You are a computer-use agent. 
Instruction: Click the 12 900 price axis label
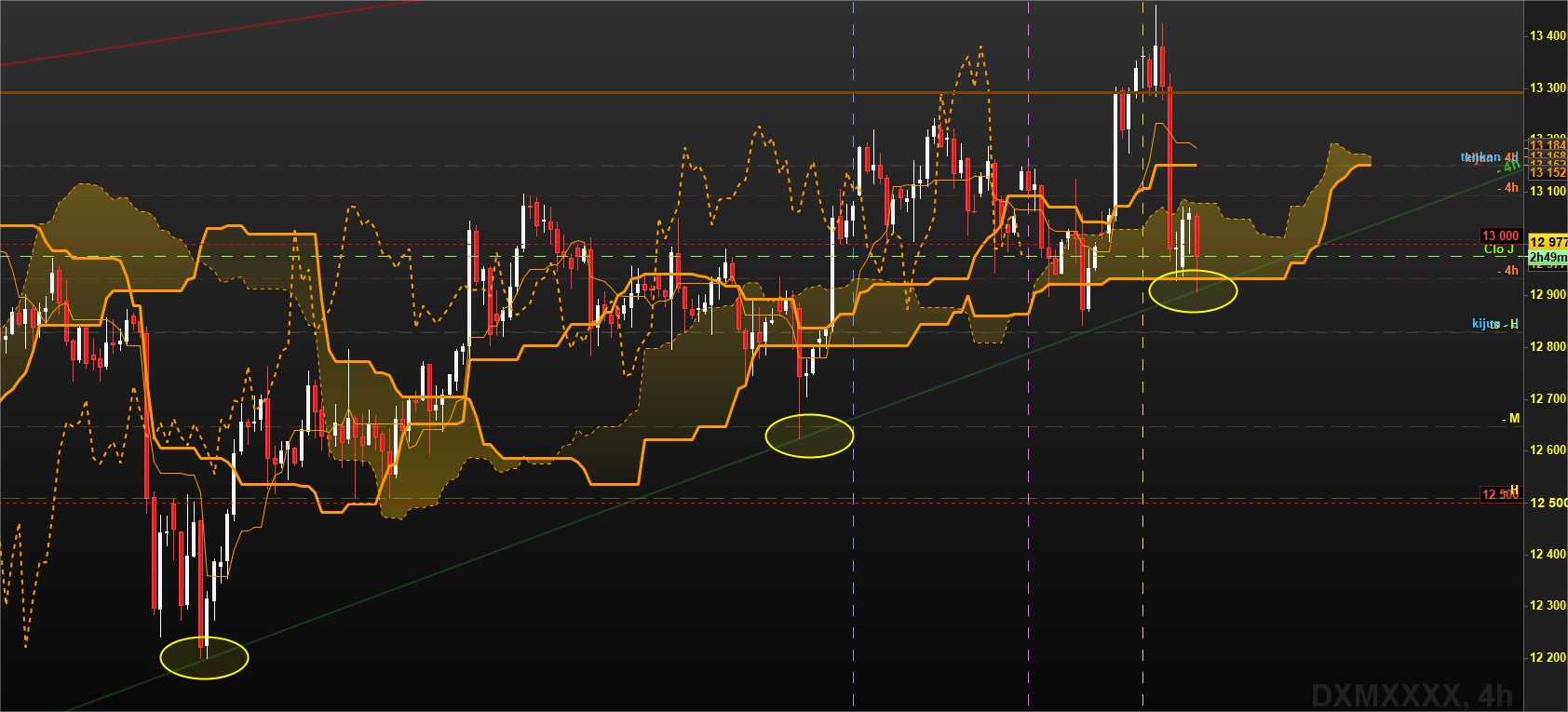pyautogui.click(x=1548, y=295)
